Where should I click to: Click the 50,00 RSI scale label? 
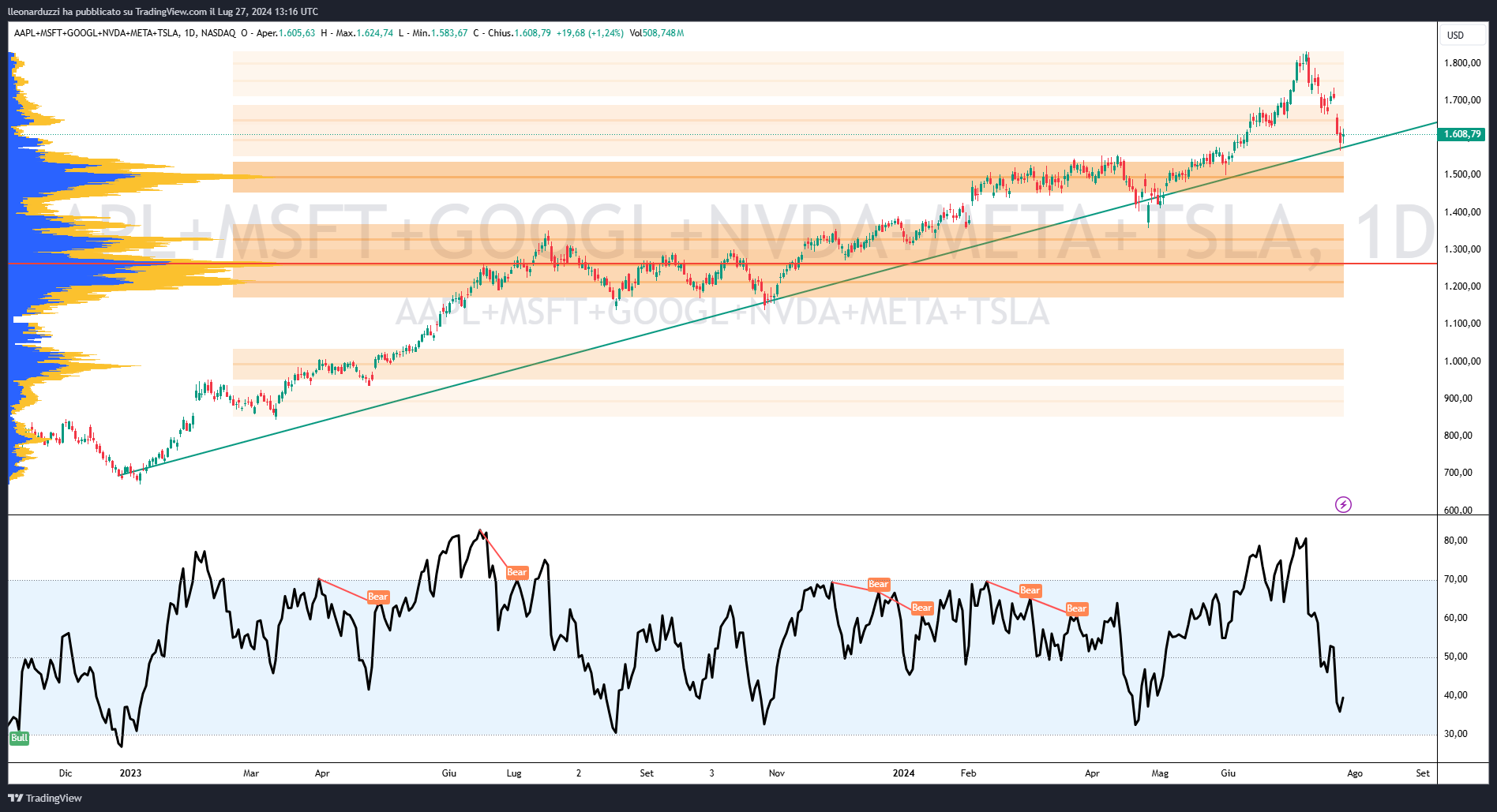tap(1456, 657)
